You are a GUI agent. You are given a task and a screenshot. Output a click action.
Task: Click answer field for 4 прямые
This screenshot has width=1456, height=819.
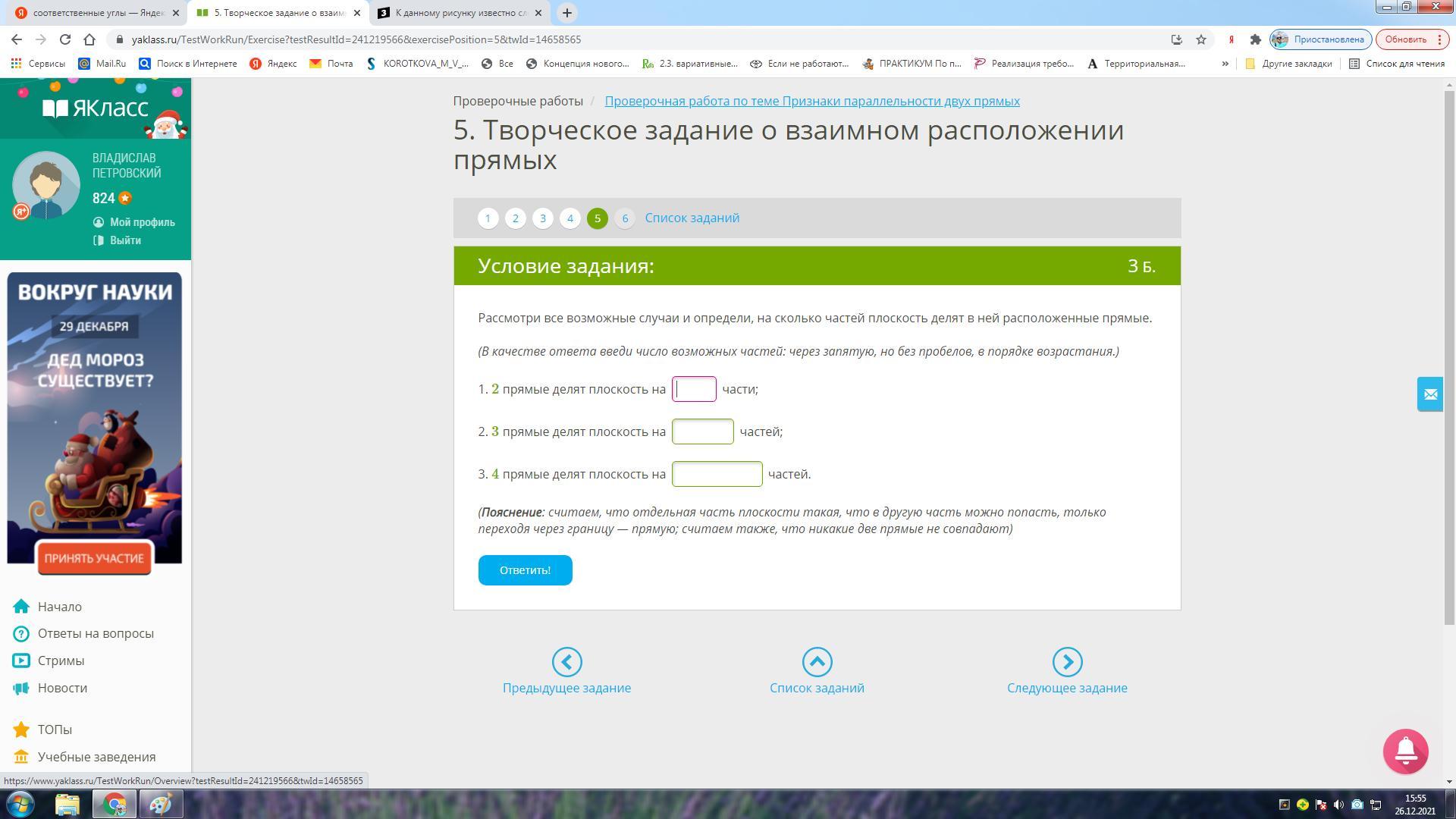717,474
